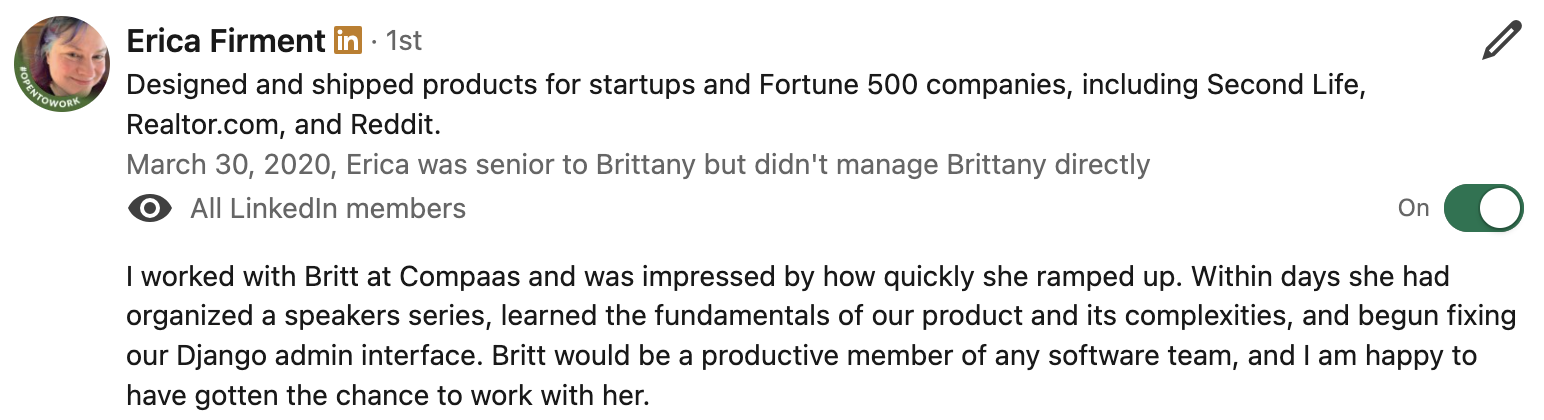Screen dimensions: 1544x420
Task: Click the 1st degree connection label
Action: pos(404,41)
